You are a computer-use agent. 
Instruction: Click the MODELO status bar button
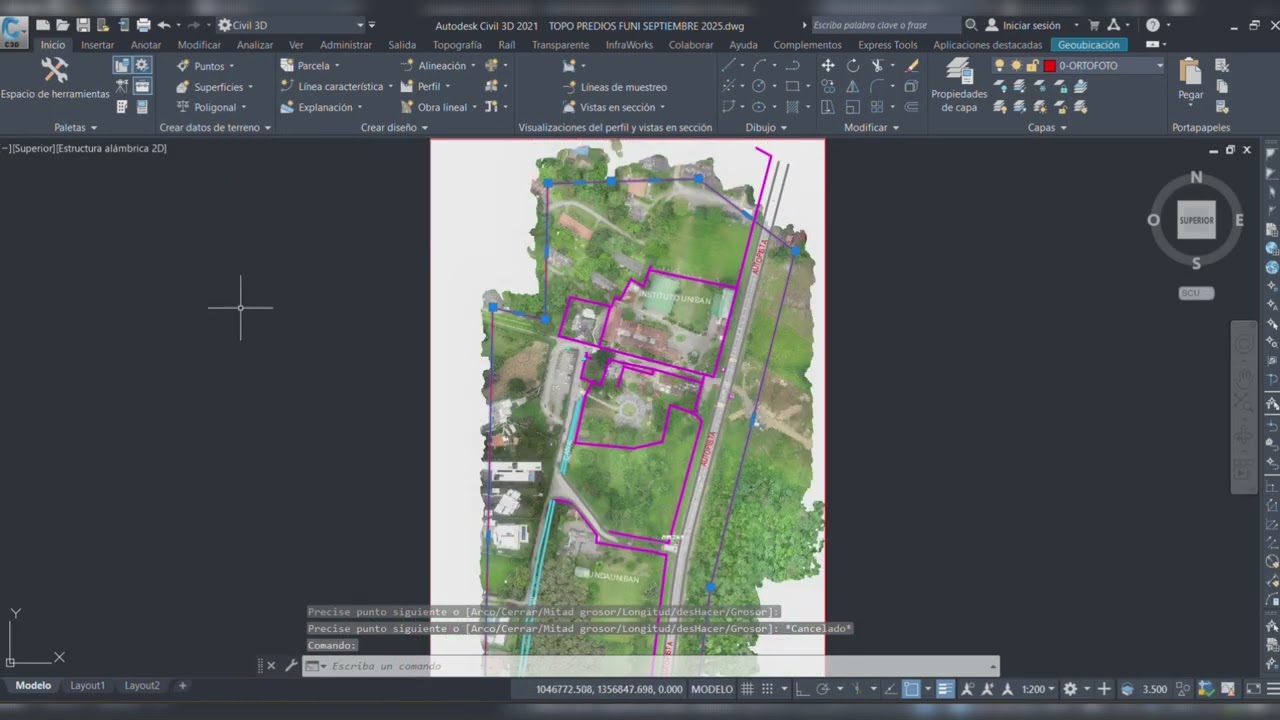pos(712,689)
